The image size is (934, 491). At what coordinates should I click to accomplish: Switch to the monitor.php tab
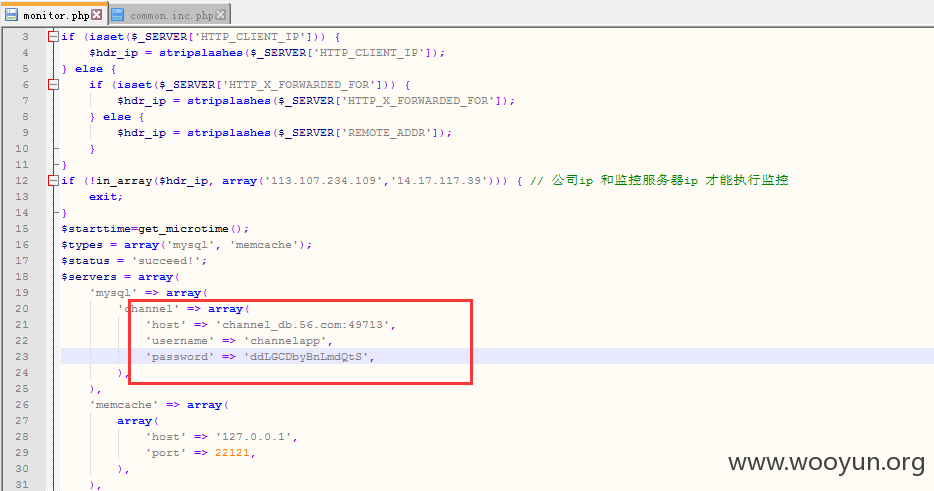[x=54, y=14]
